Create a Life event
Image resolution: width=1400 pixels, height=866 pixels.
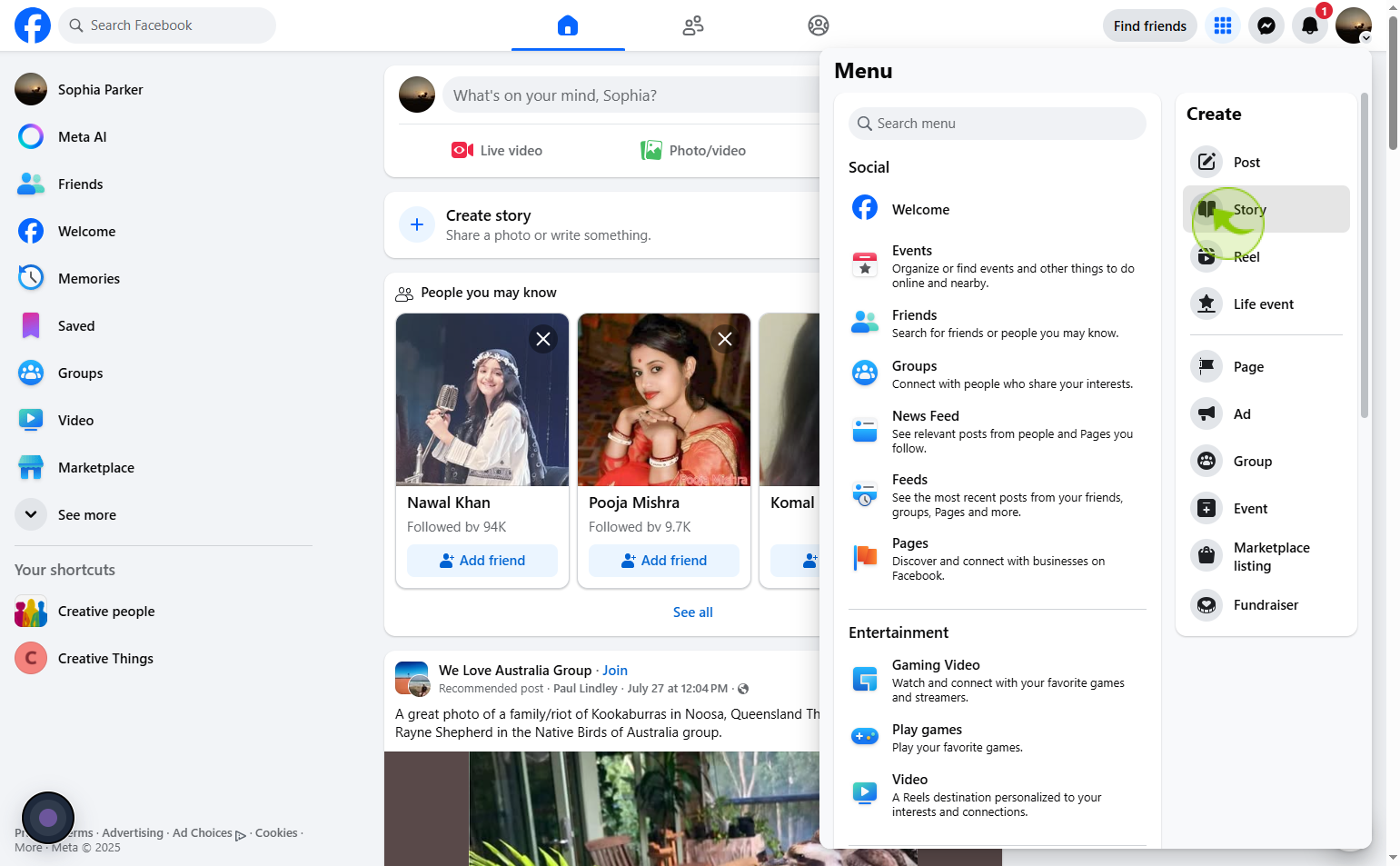coord(1266,304)
